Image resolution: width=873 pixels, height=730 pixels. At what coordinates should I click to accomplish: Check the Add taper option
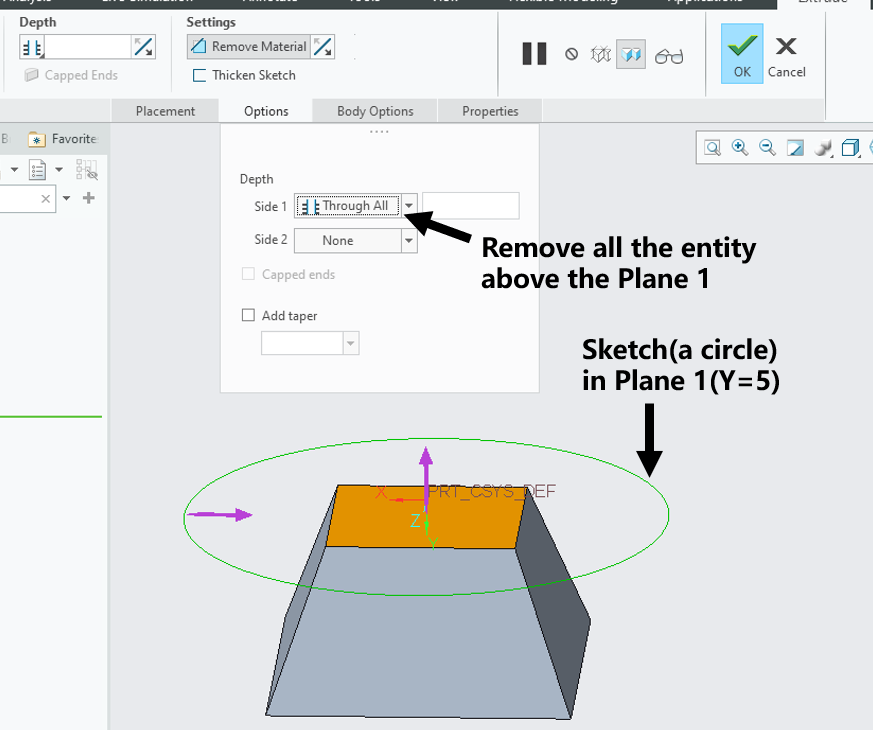tap(247, 315)
